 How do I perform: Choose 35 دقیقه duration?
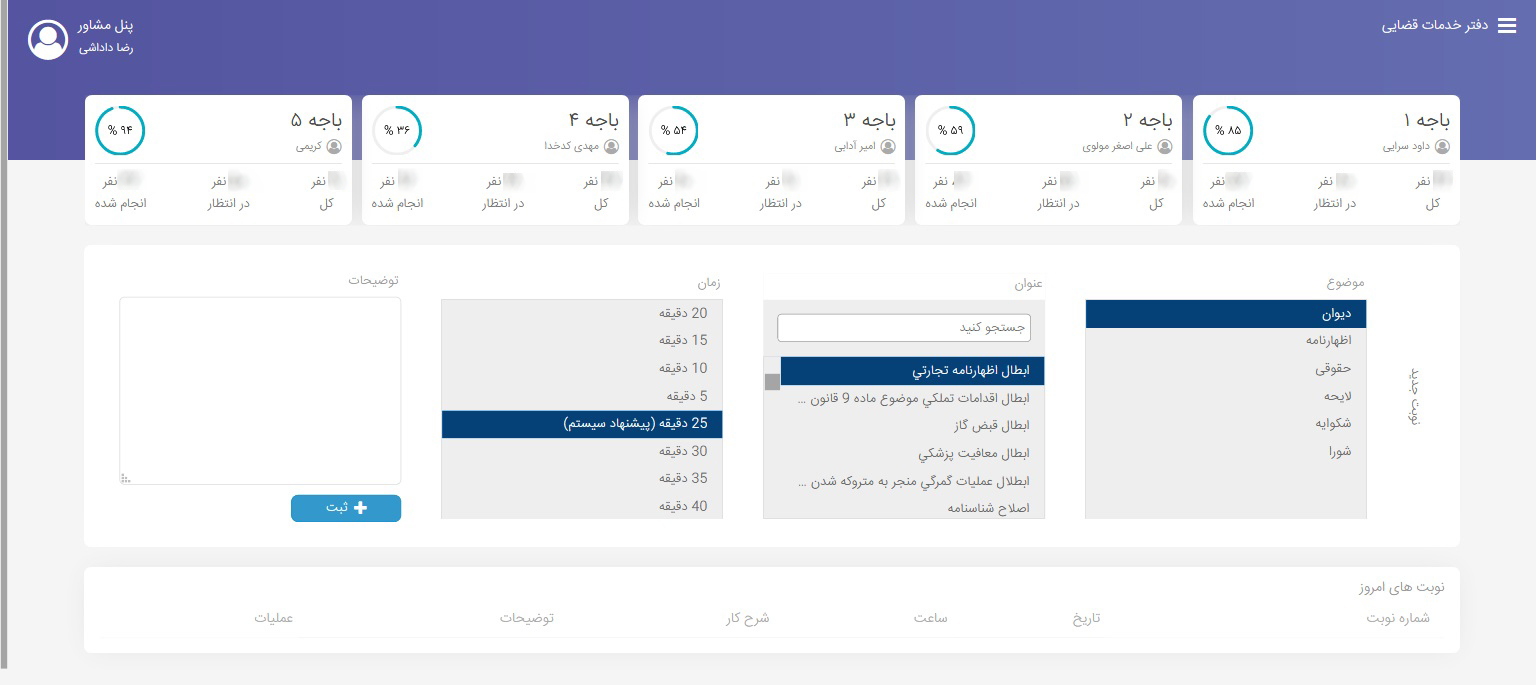(582, 479)
